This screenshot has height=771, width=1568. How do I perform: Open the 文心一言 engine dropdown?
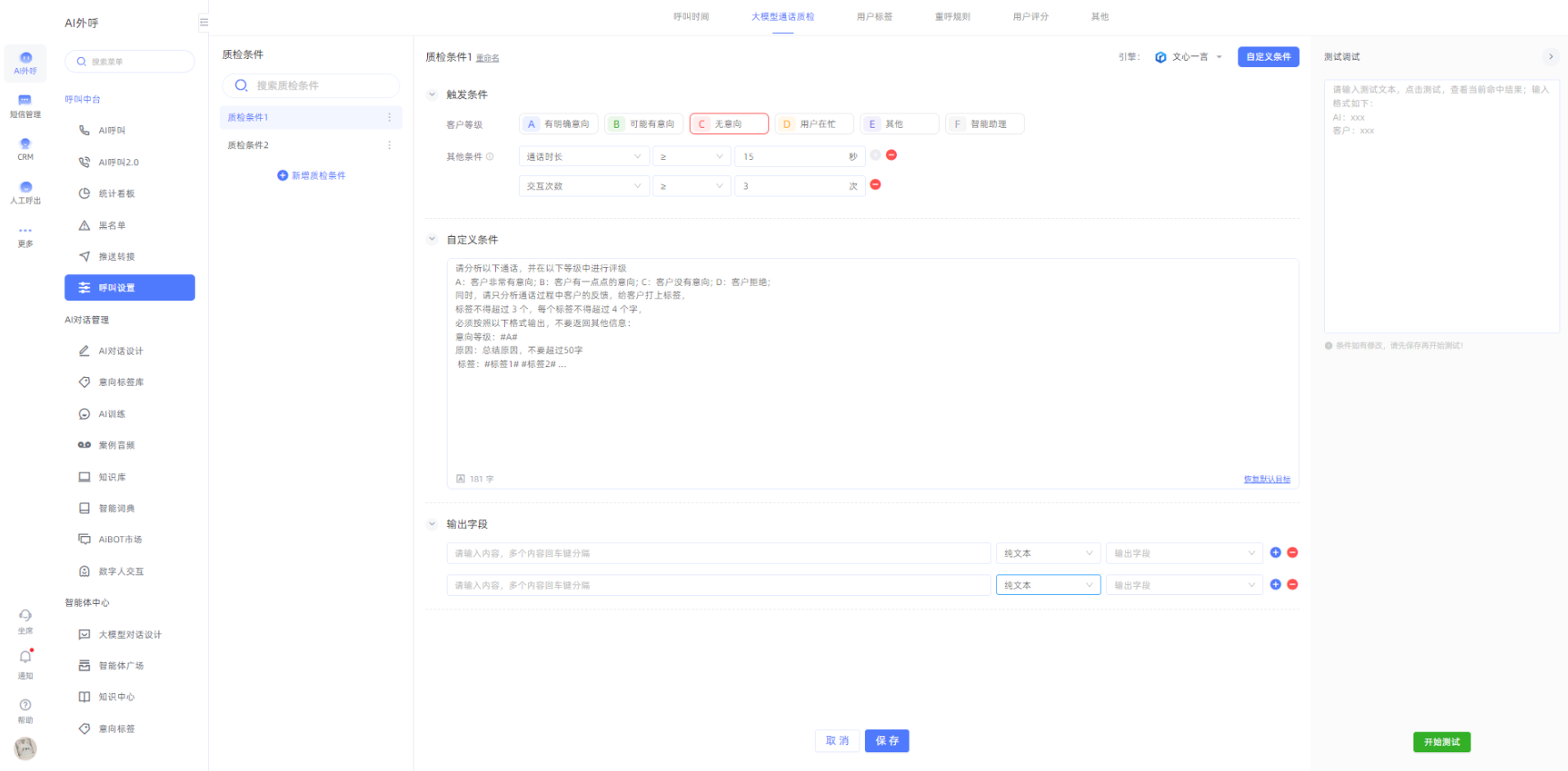pyautogui.click(x=1189, y=57)
